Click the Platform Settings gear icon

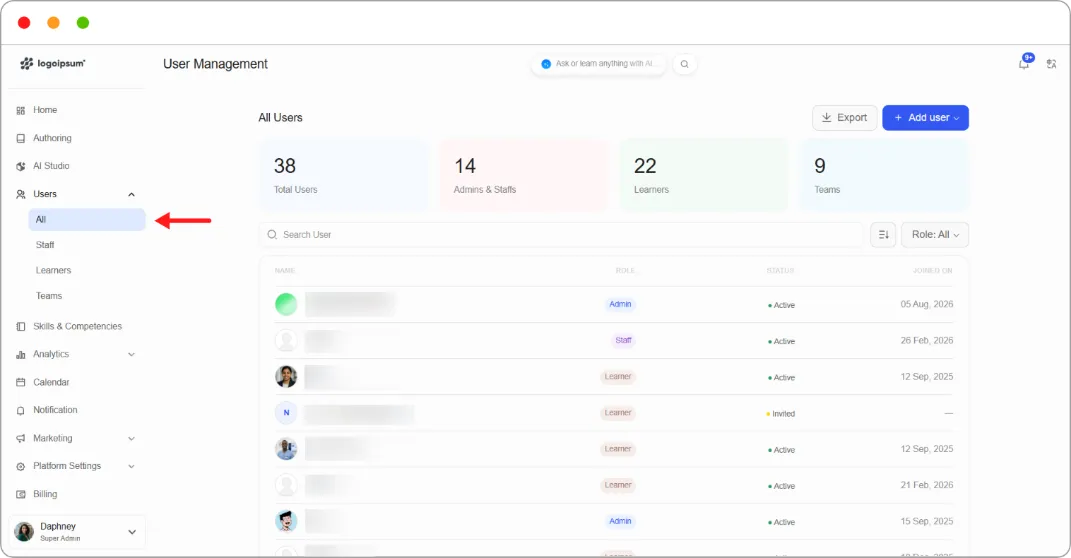tap(20, 466)
